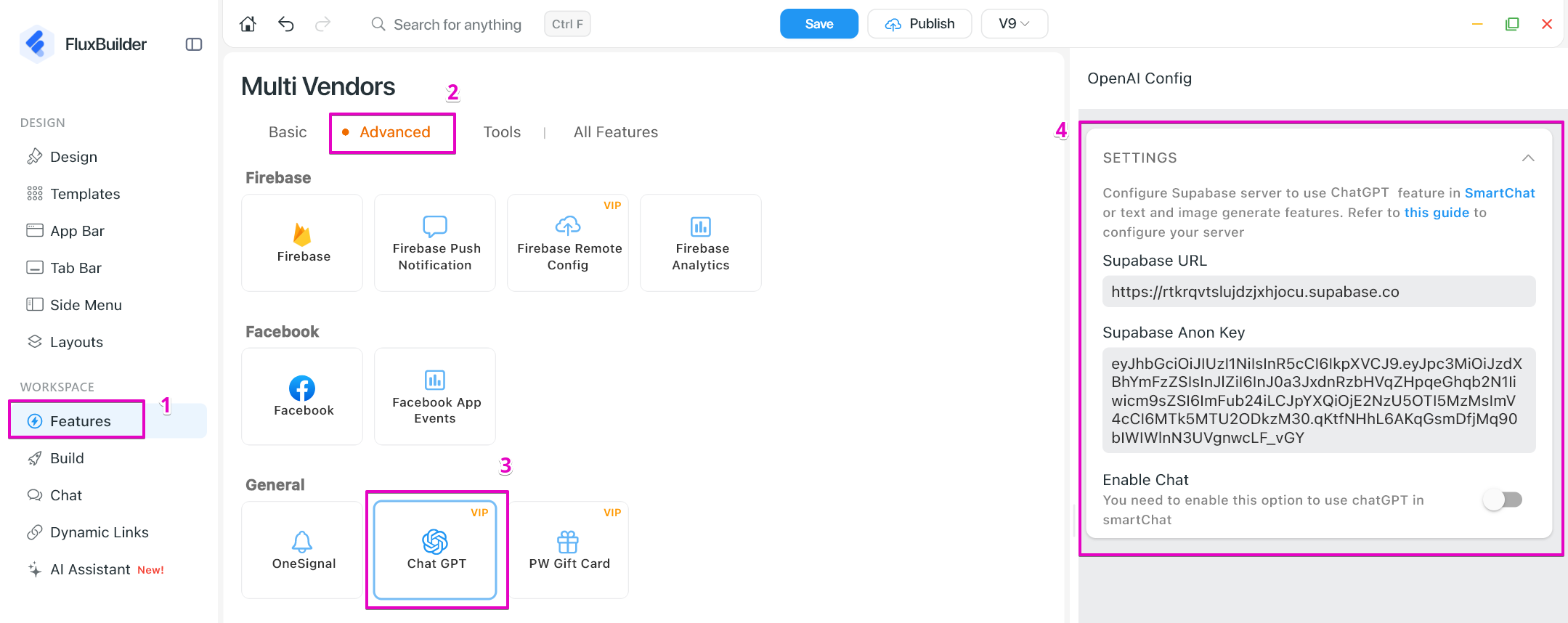
Task: Open Facebook App Events feature
Action: point(435,396)
